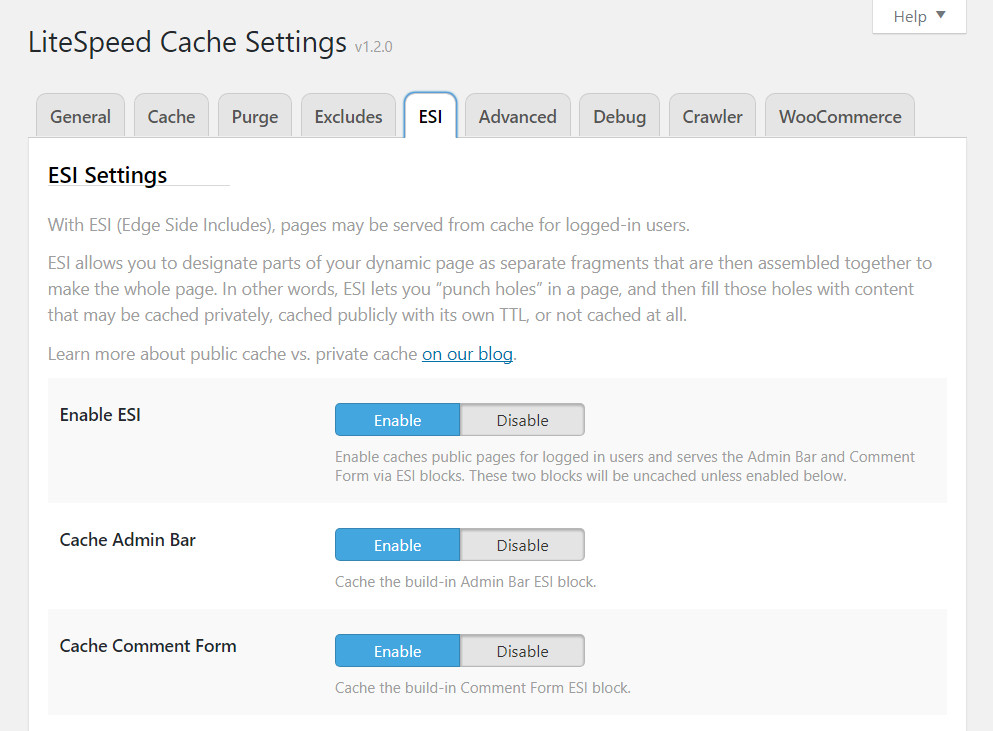Select the WooCommerce tab
993x731 pixels.
click(x=840, y=116)
